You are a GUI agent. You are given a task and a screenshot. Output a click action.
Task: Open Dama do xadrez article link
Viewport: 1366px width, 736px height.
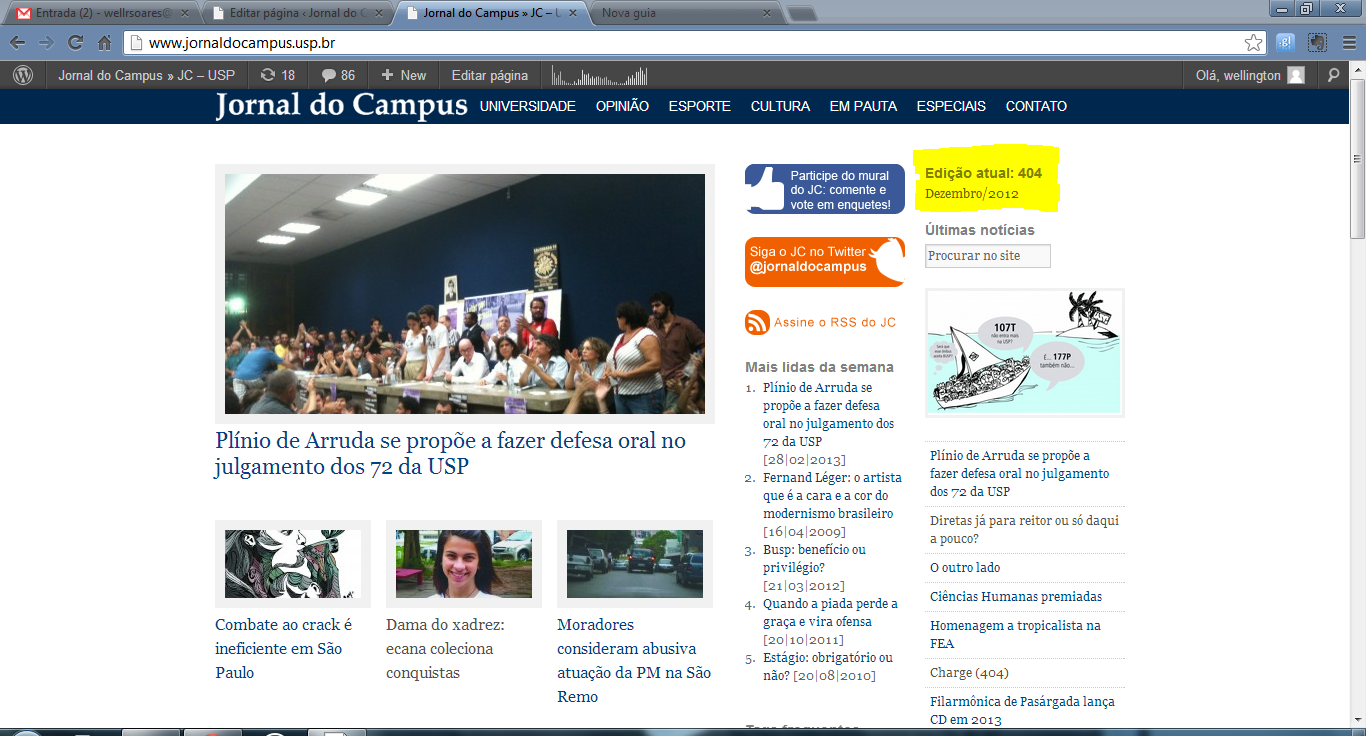click(445, 649)
